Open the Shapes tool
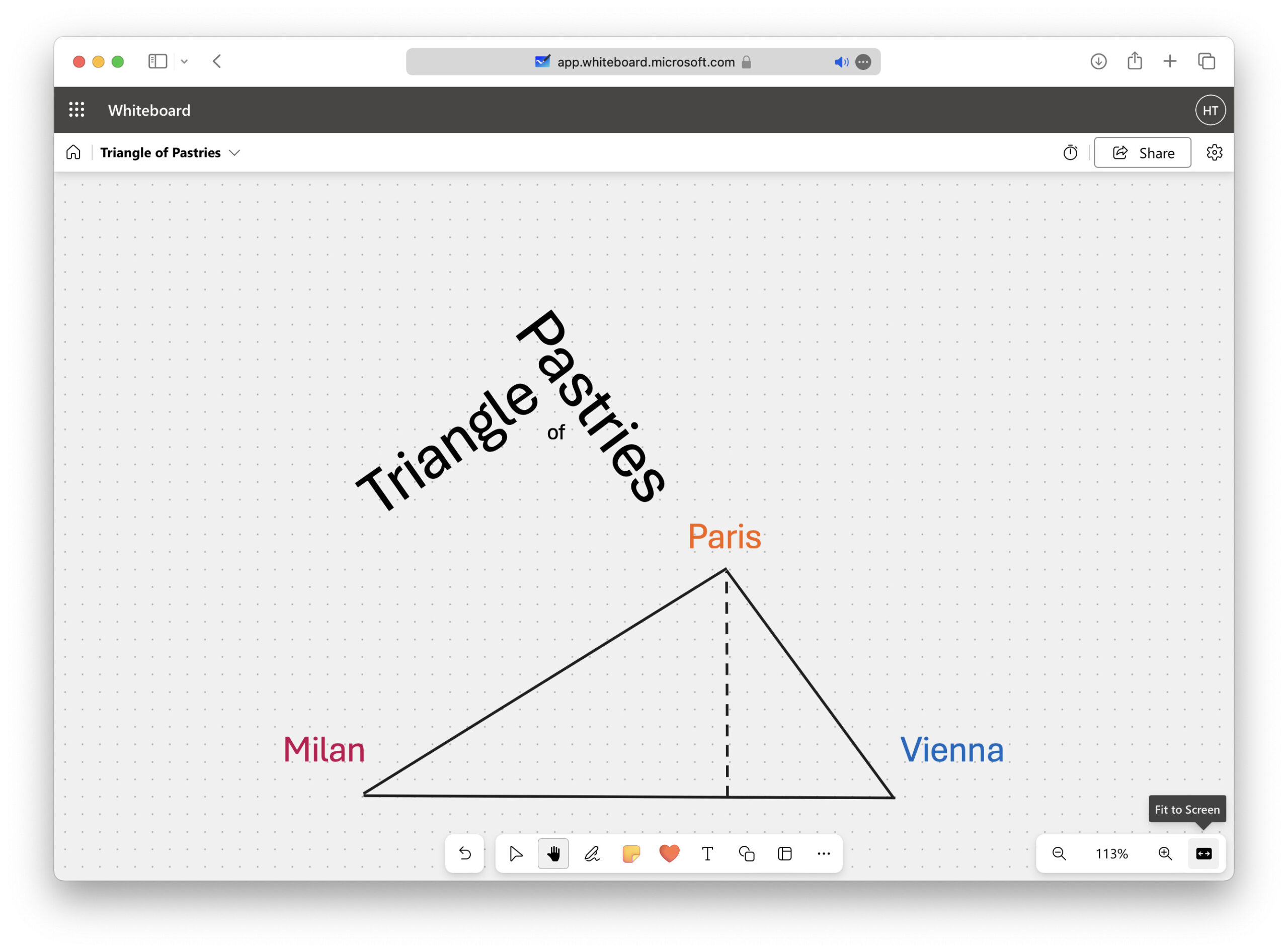The image size is (1288, 952). [x=746, y=853]
